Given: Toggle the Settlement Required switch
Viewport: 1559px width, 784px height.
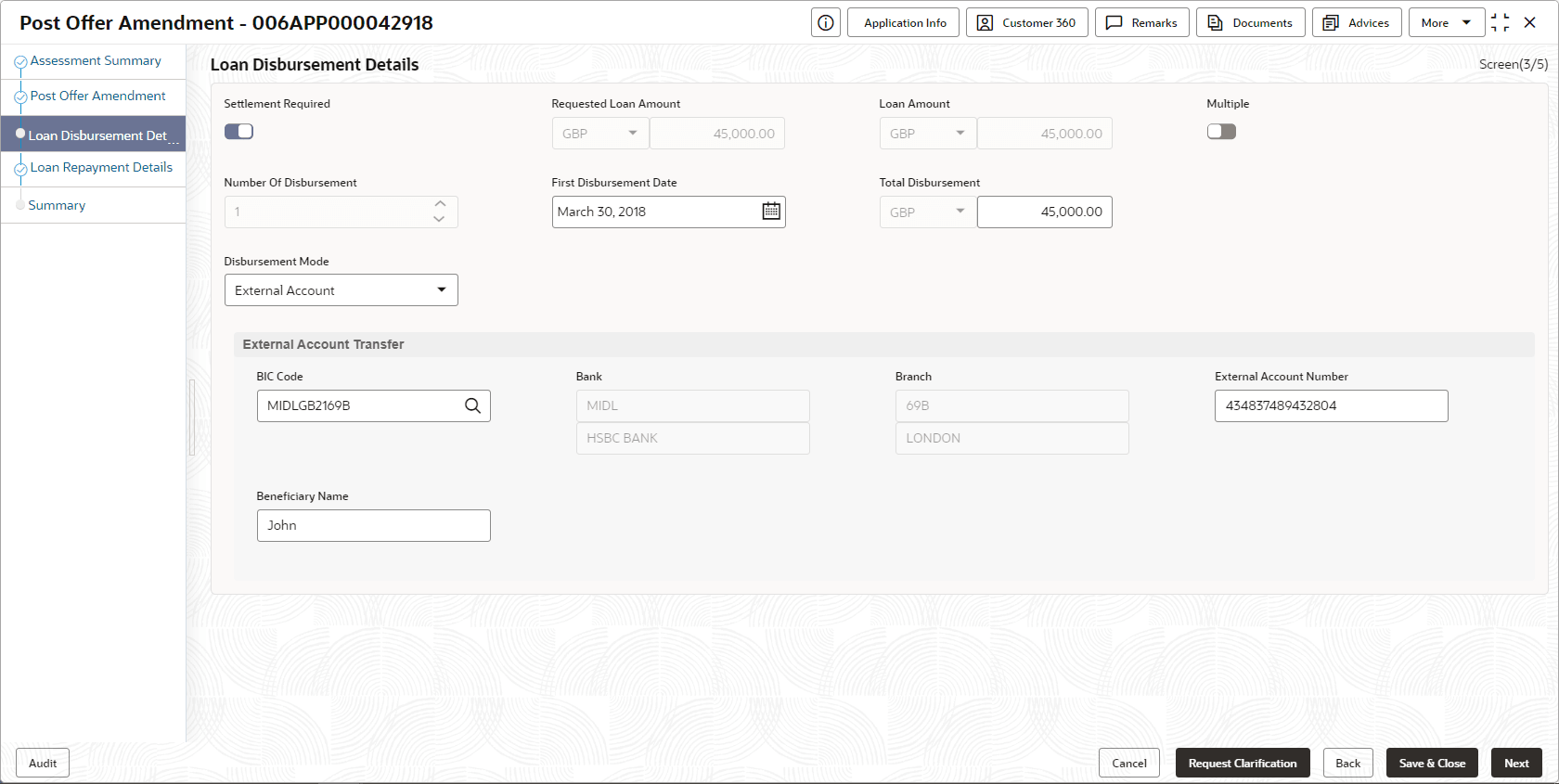Looking at the screenshot, I should click(x=238, y=132).
